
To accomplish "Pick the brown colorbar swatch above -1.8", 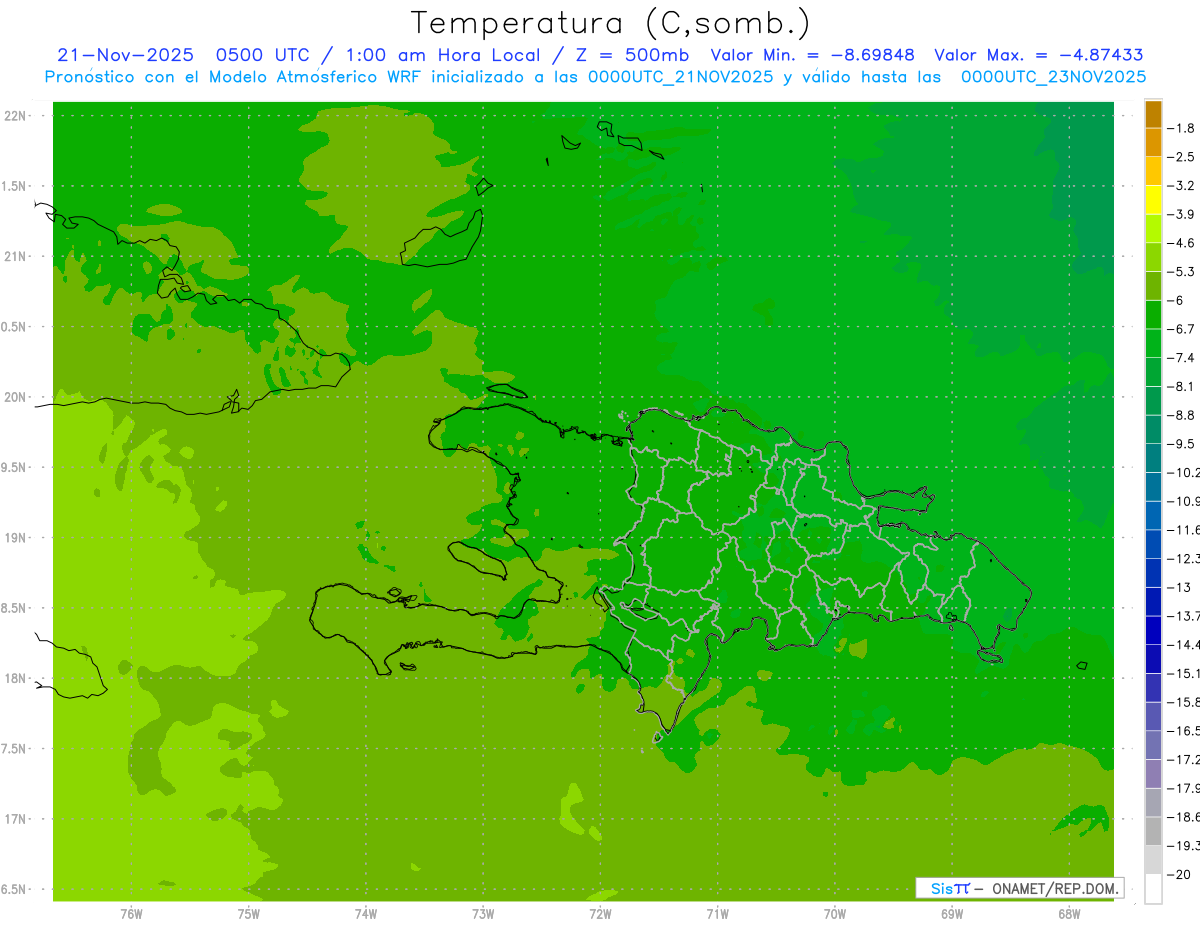I will coord(1153,114).
